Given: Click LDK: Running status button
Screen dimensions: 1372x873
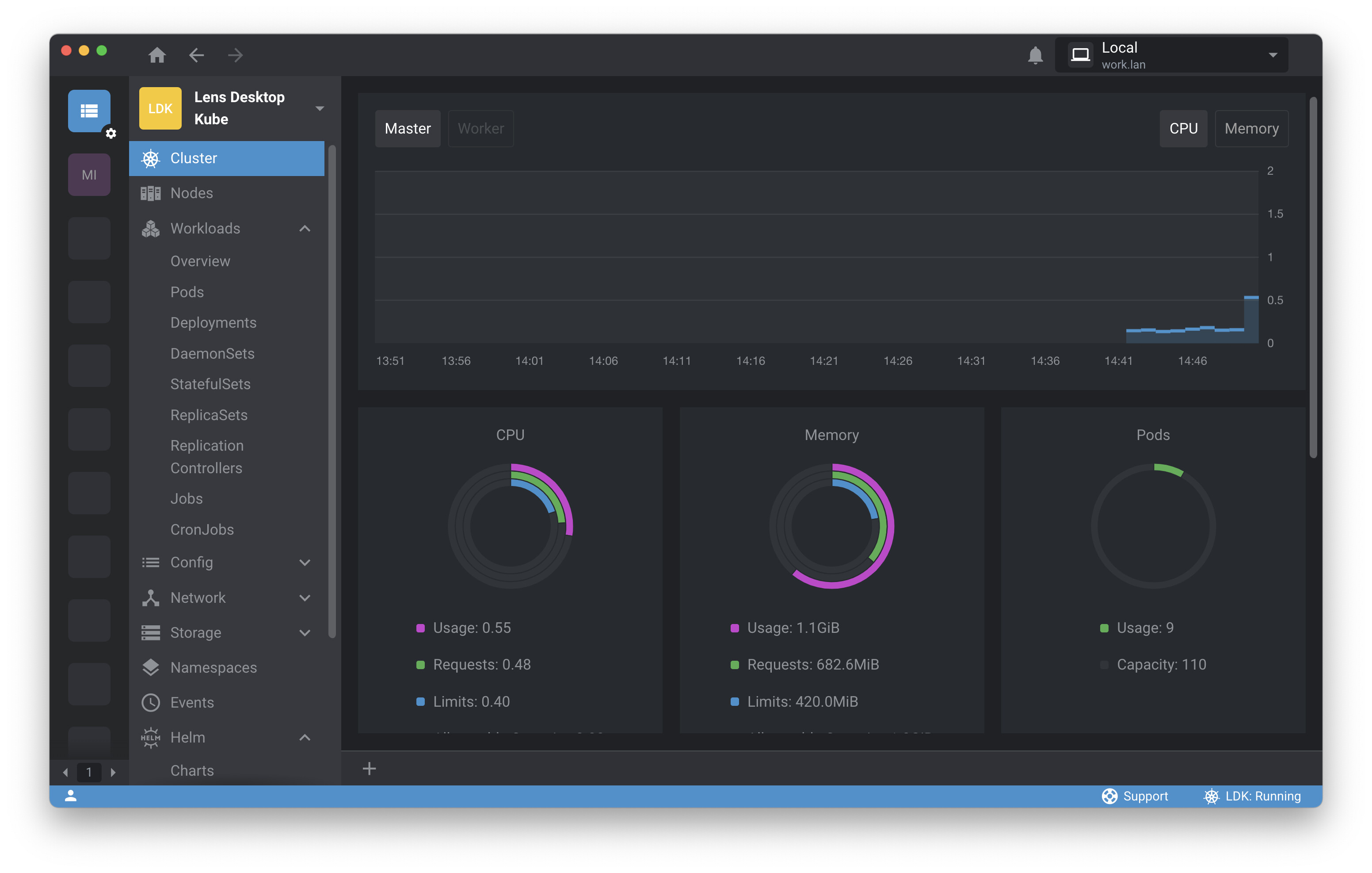Looking at the screenshot, I should pyautogui.click(x=1252, y=796).
